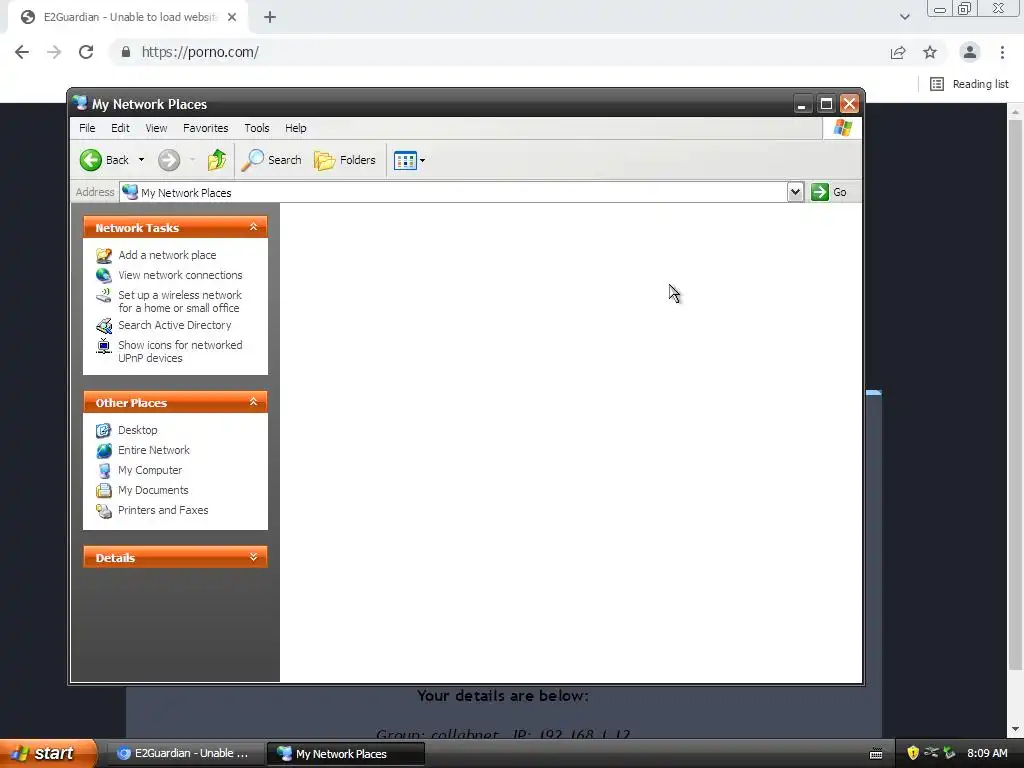
Task: Switch to E2Guardian taskbar button
Action: (184, 753)
